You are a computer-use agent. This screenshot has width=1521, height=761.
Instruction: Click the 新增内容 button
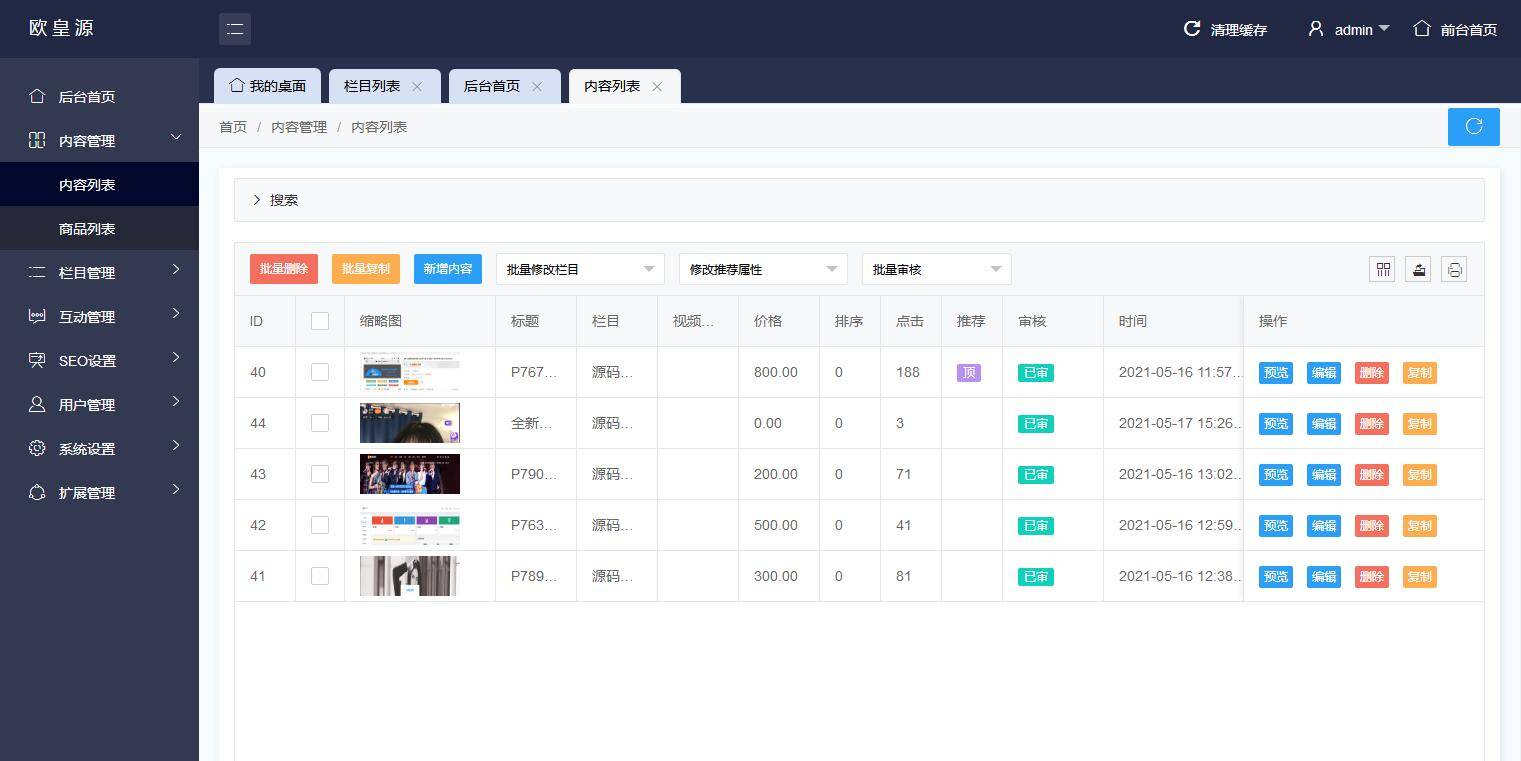[x=447, y=269]
